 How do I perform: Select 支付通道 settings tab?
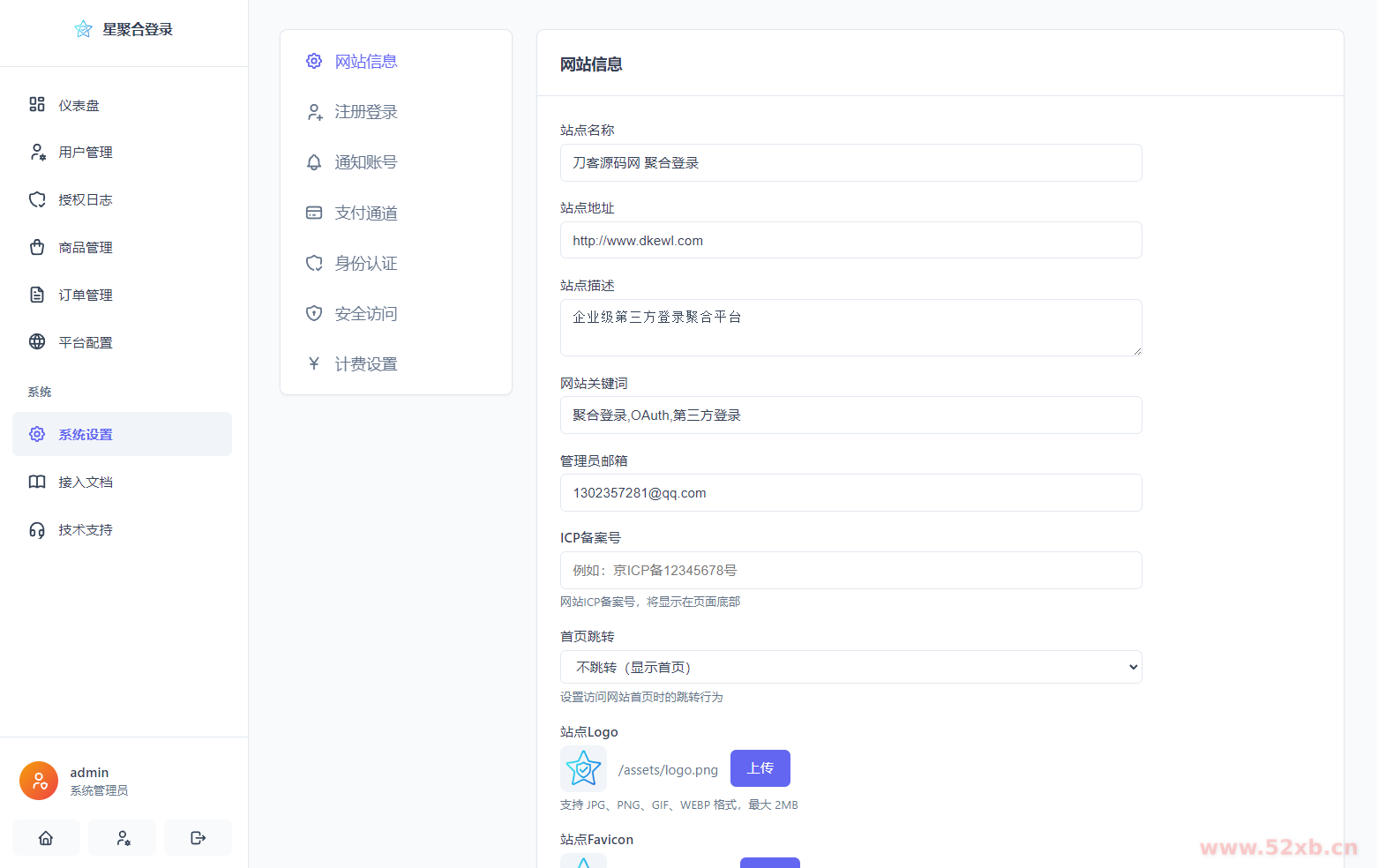(x=365, y=213)
